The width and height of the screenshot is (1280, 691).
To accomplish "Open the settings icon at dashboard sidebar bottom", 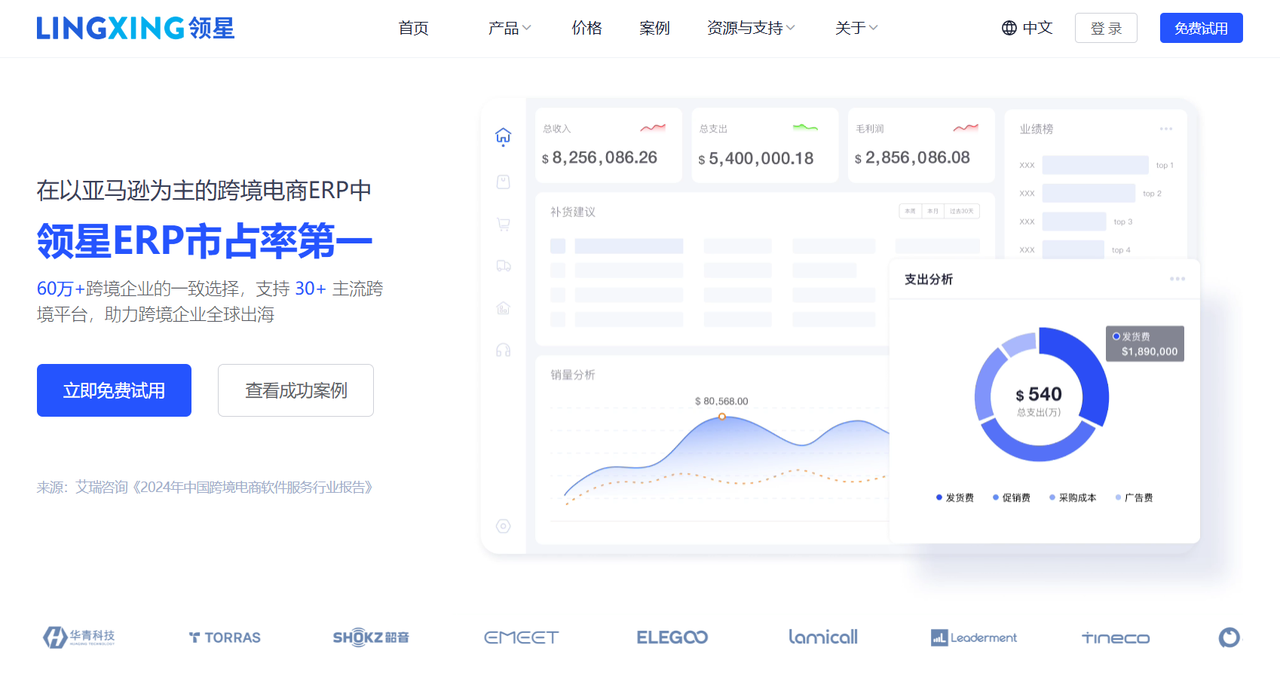I will (503, 526).
